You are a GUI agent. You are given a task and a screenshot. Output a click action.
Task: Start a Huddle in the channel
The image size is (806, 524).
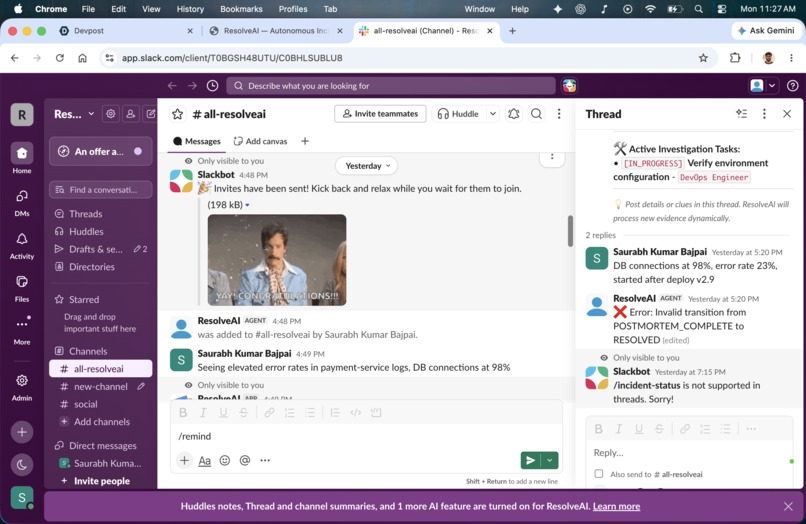pyautogui.click(x=458, y=114)
